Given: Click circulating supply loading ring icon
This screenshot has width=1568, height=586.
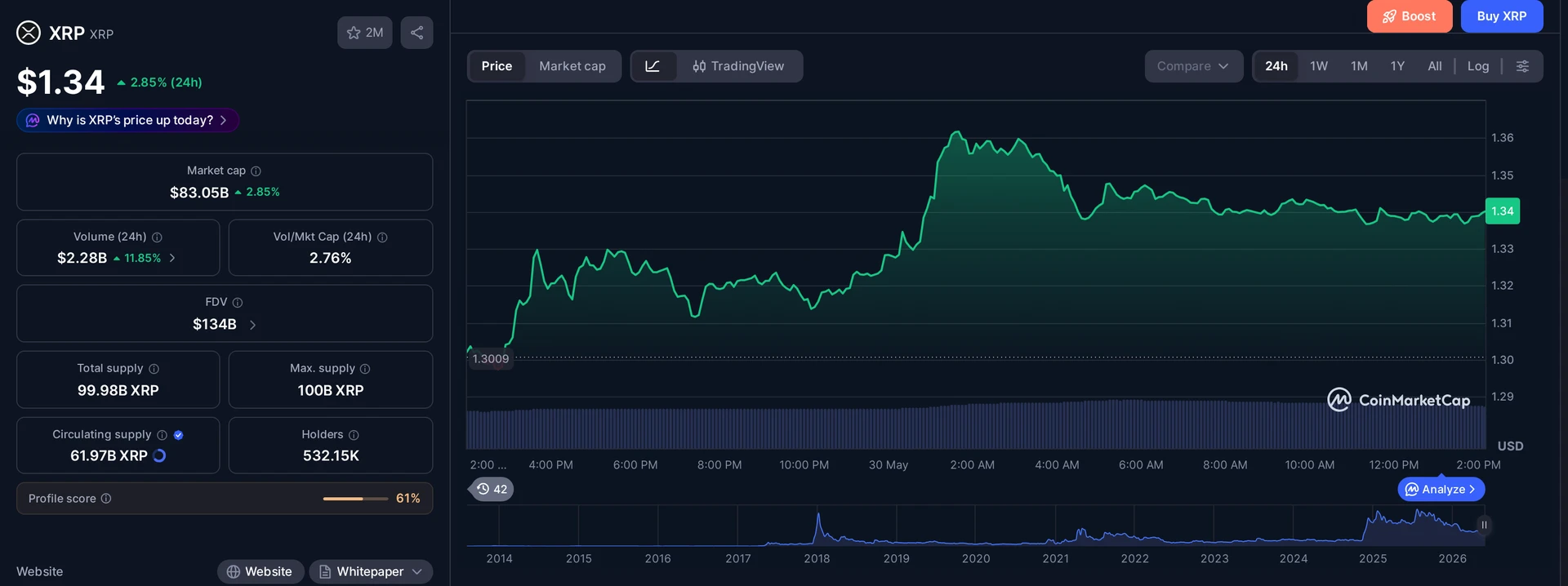Looking at the screenshot, I should [x=159, y=455].
